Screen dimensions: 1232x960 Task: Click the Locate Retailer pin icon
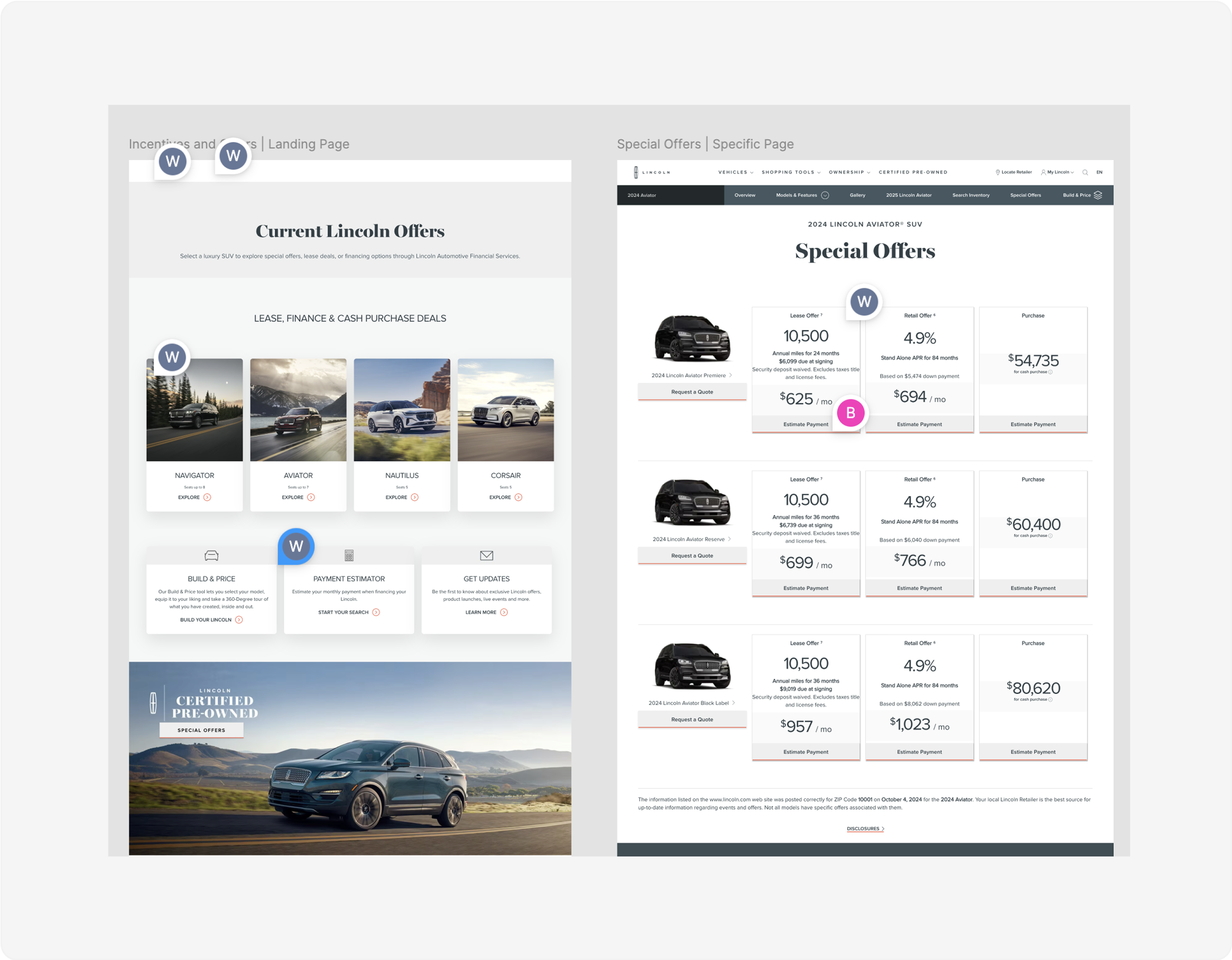click(997, 172)
